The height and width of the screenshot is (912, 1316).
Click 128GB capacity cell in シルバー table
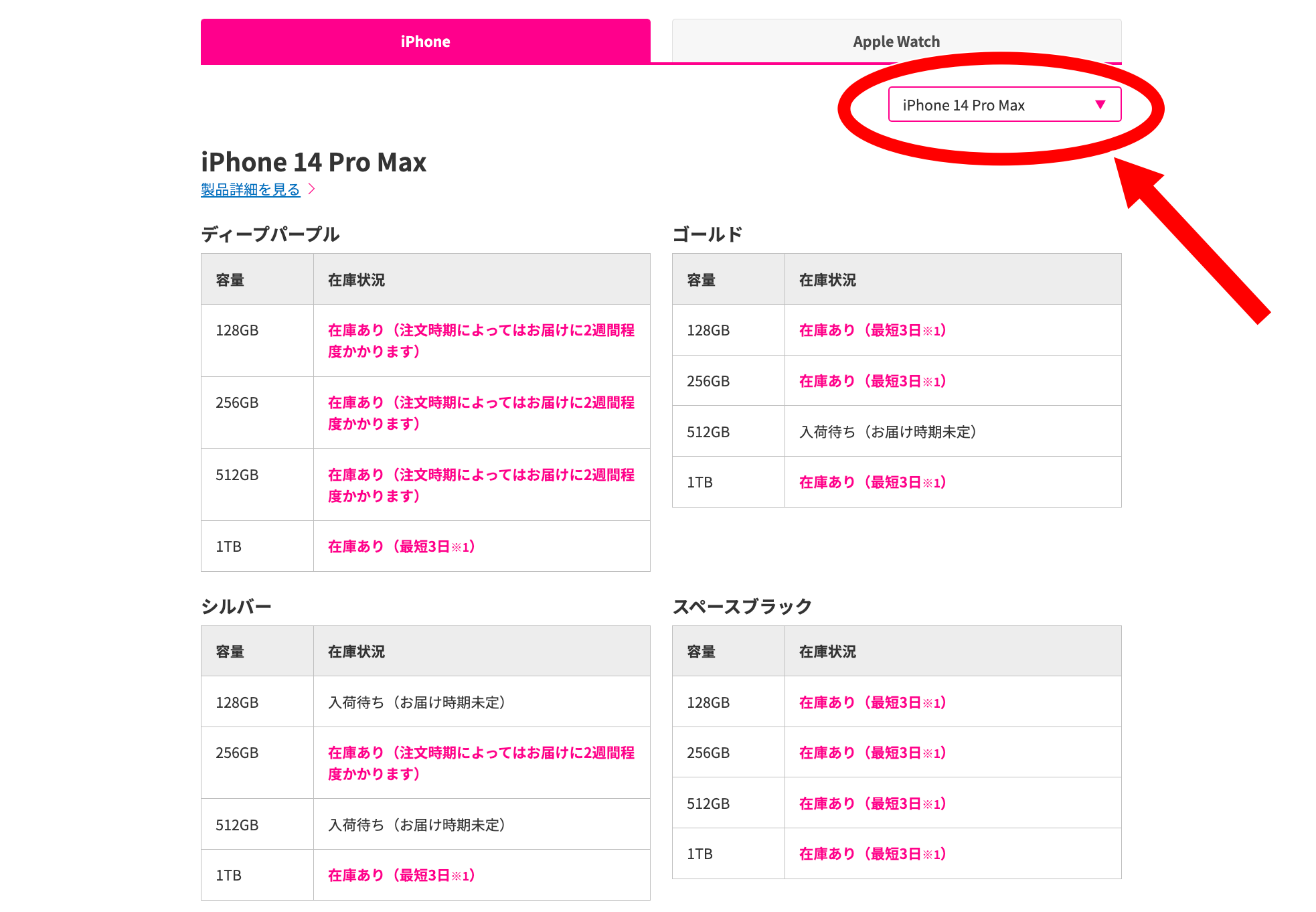click(x=257, y=702)
